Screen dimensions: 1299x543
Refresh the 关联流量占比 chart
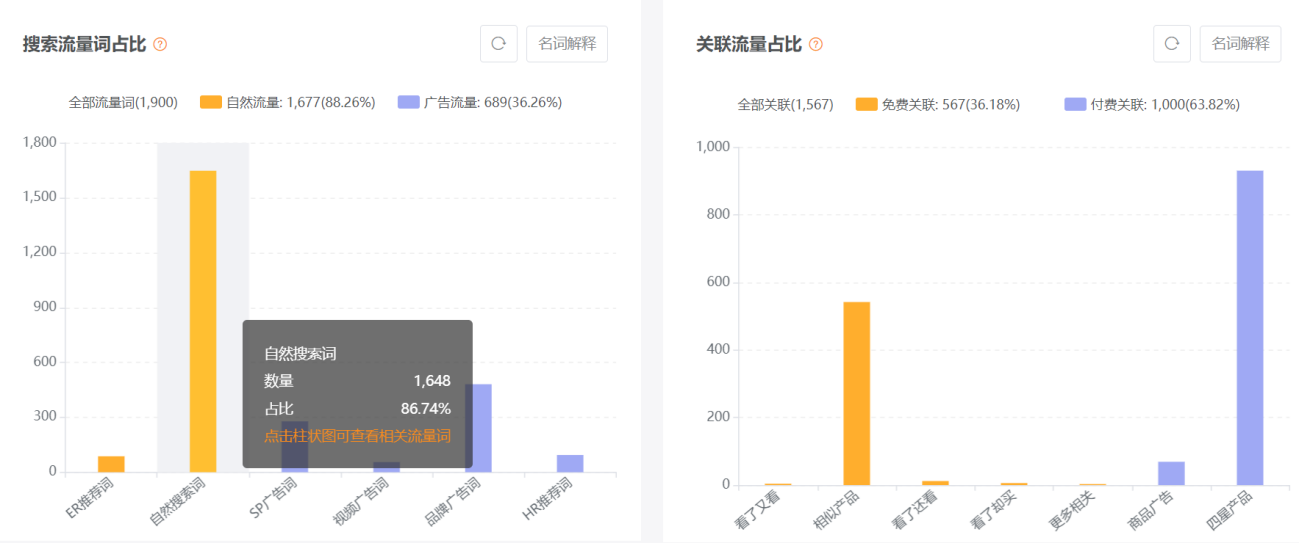tap(1172, 44)
